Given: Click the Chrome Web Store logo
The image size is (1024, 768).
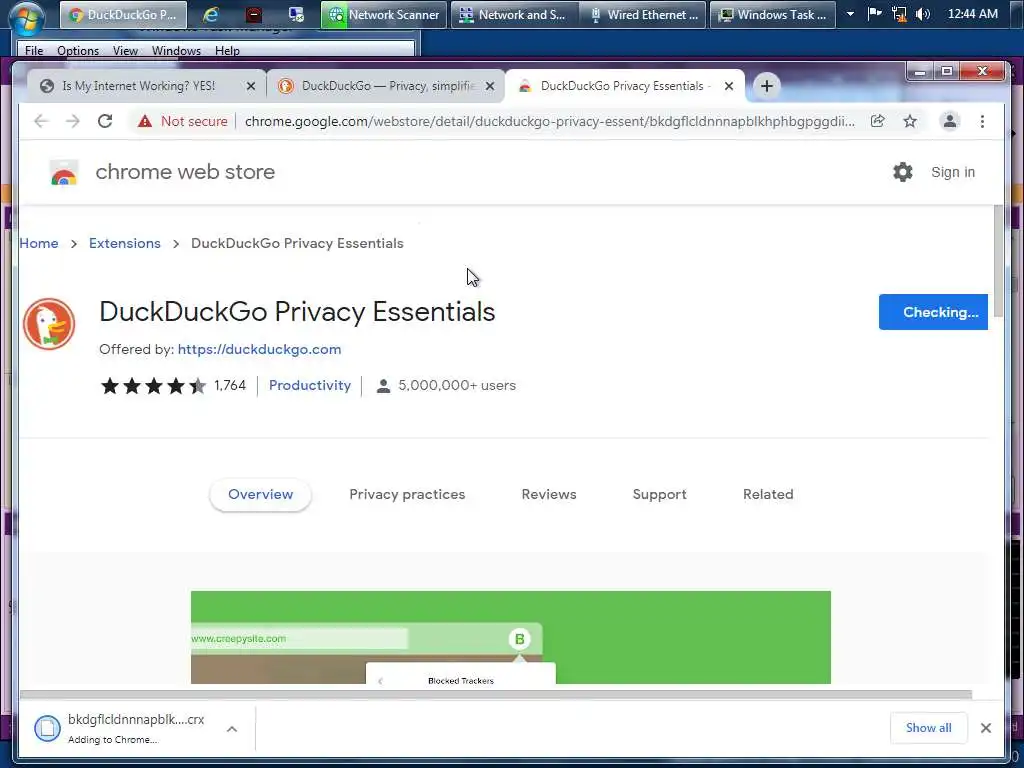Looking at the screenshot, I should click(64, 173).
